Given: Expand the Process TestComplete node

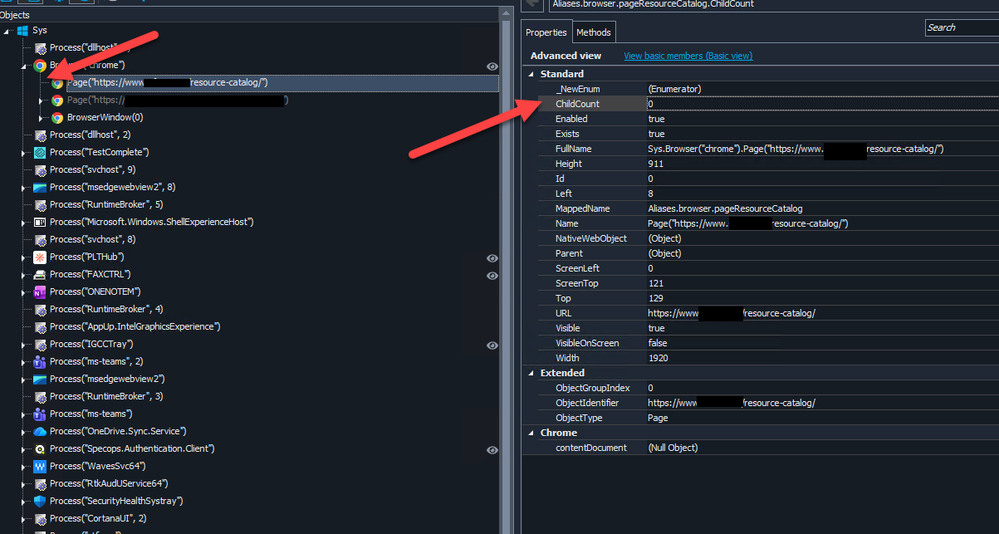Looking at the screenshot, I should click(24, 153).
